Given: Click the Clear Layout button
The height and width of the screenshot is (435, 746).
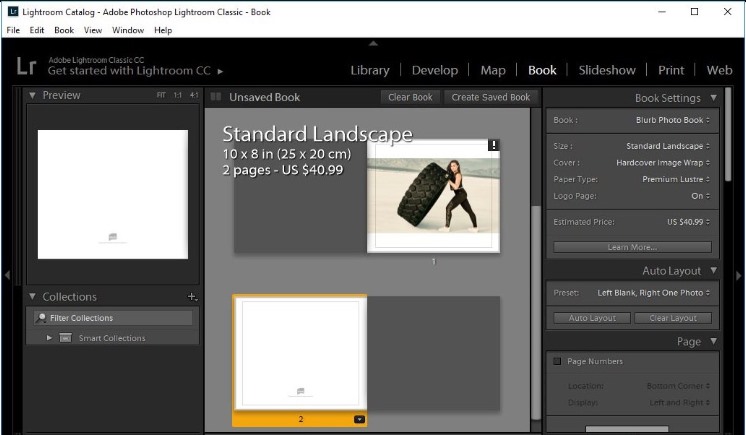Looking at the screenshot, I should (x=673, y=318).
